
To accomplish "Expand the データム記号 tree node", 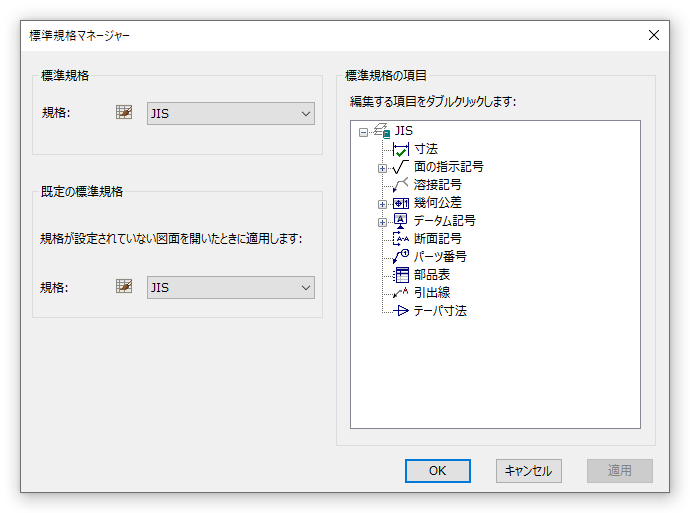I will 382,222.
